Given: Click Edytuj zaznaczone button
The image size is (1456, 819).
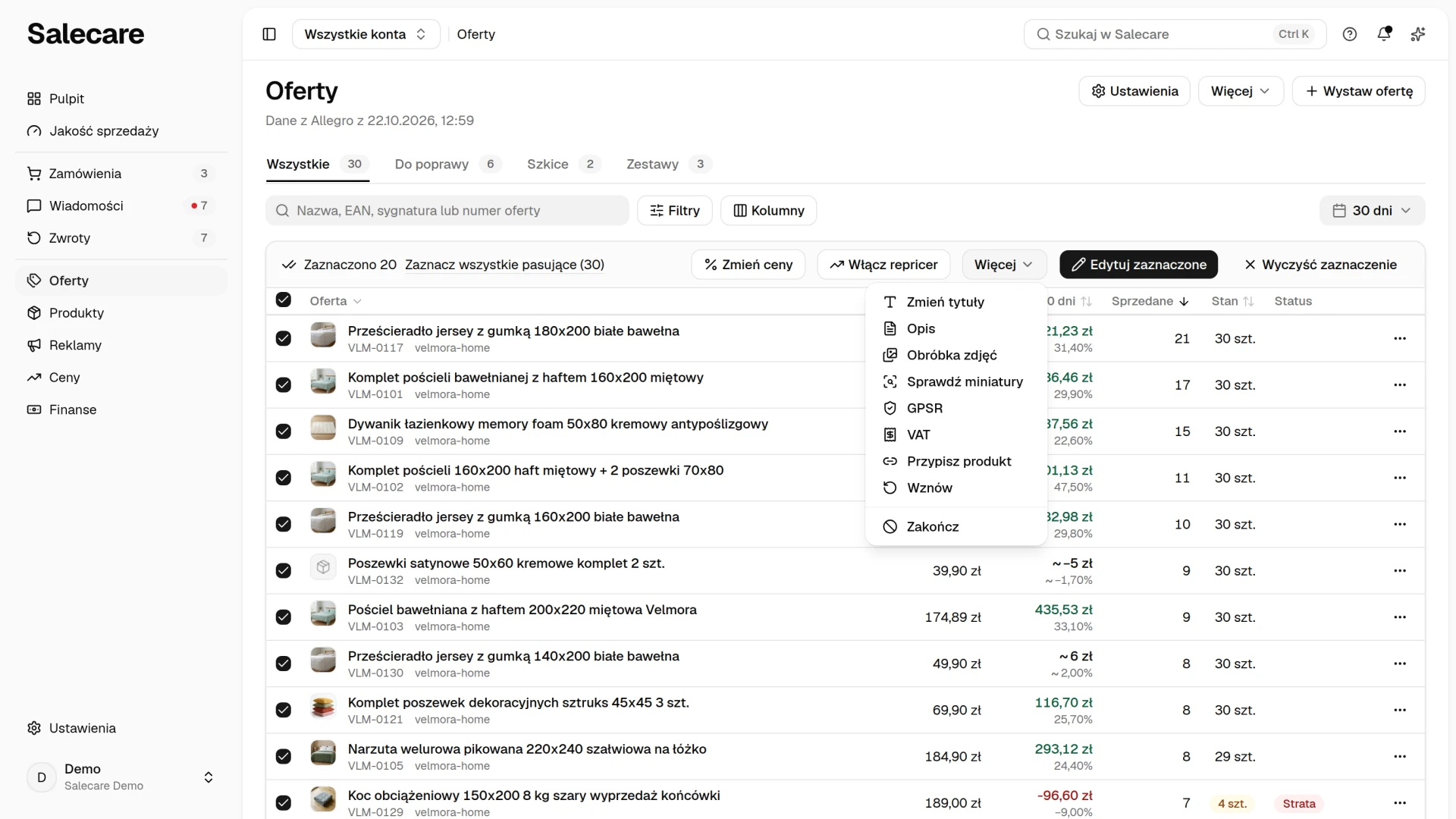Looking at the screenshot, I should coord(1138,265).
